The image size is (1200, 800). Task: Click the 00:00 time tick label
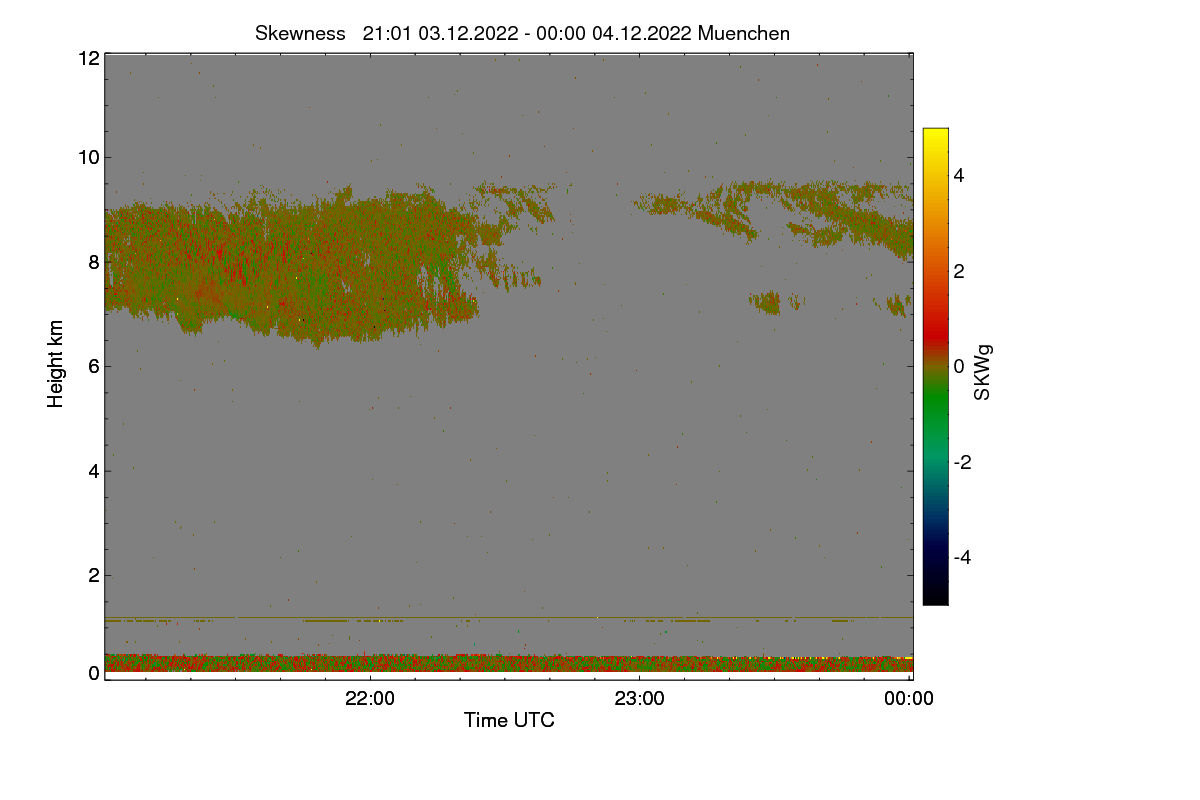click(x=909, y=699)
